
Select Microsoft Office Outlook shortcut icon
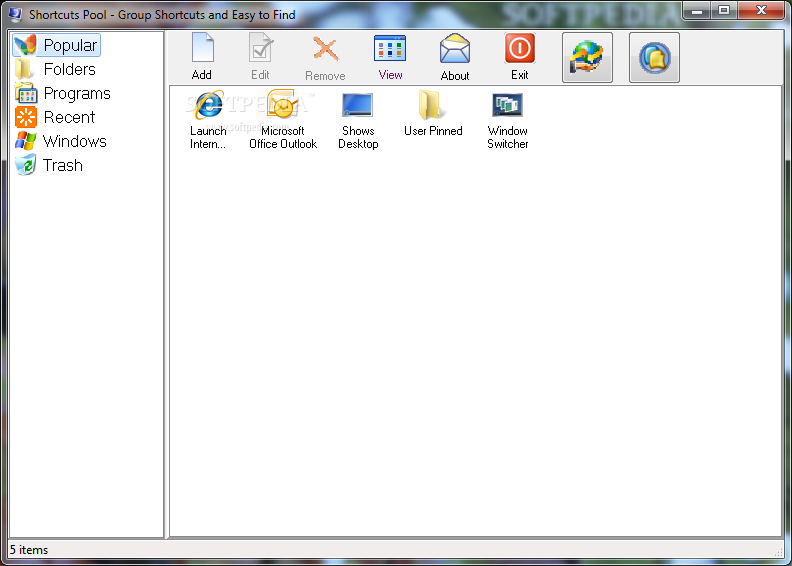click(x=283, y=105)
